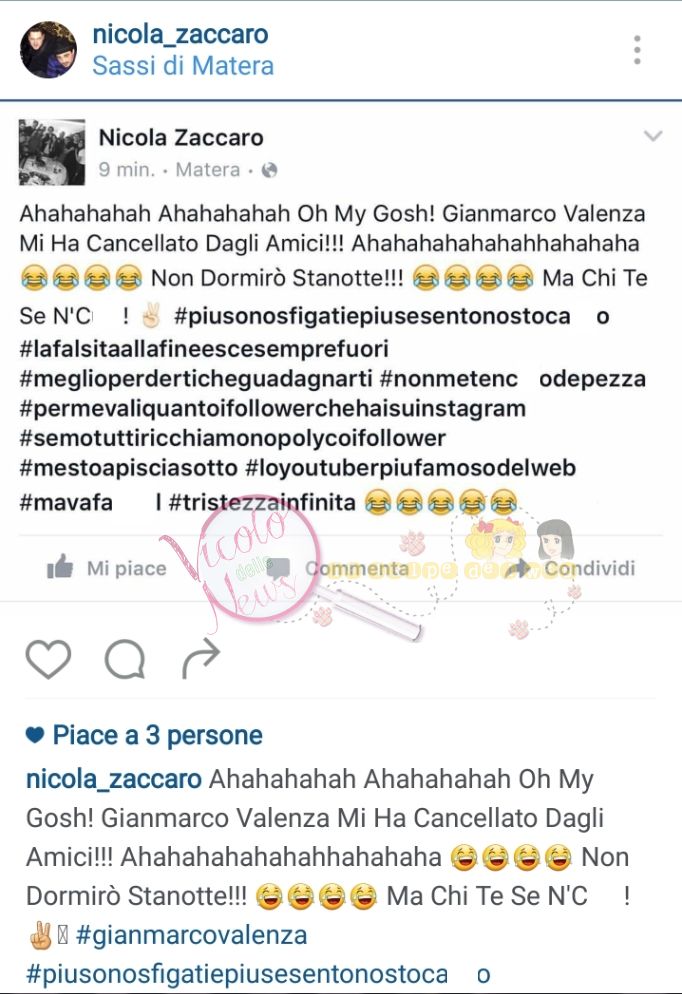
Task: Open the #gianmarcovalenza hashtag
Action: (x=191, y=935)
